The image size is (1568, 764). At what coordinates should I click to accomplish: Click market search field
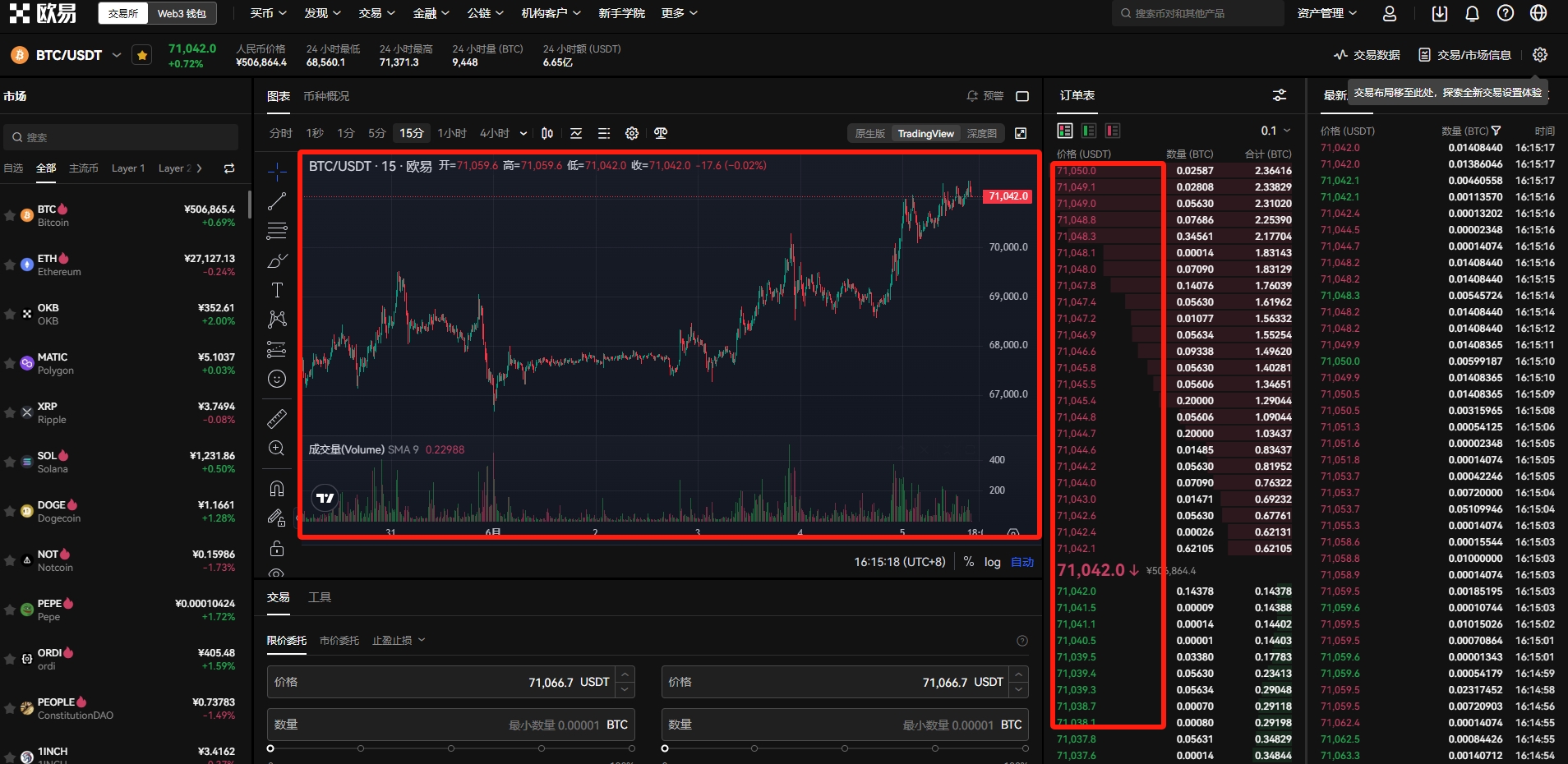tap(121, 137)
